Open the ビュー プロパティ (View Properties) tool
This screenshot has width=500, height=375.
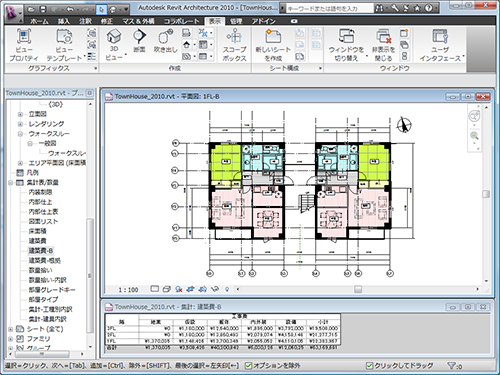[x=24, y=37]
